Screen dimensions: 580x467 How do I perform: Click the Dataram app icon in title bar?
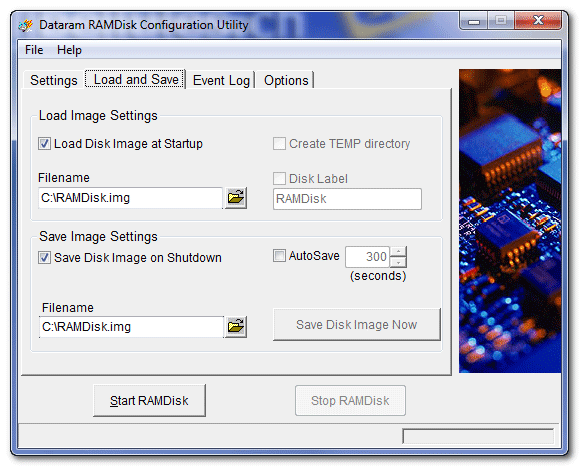[26, 25]
